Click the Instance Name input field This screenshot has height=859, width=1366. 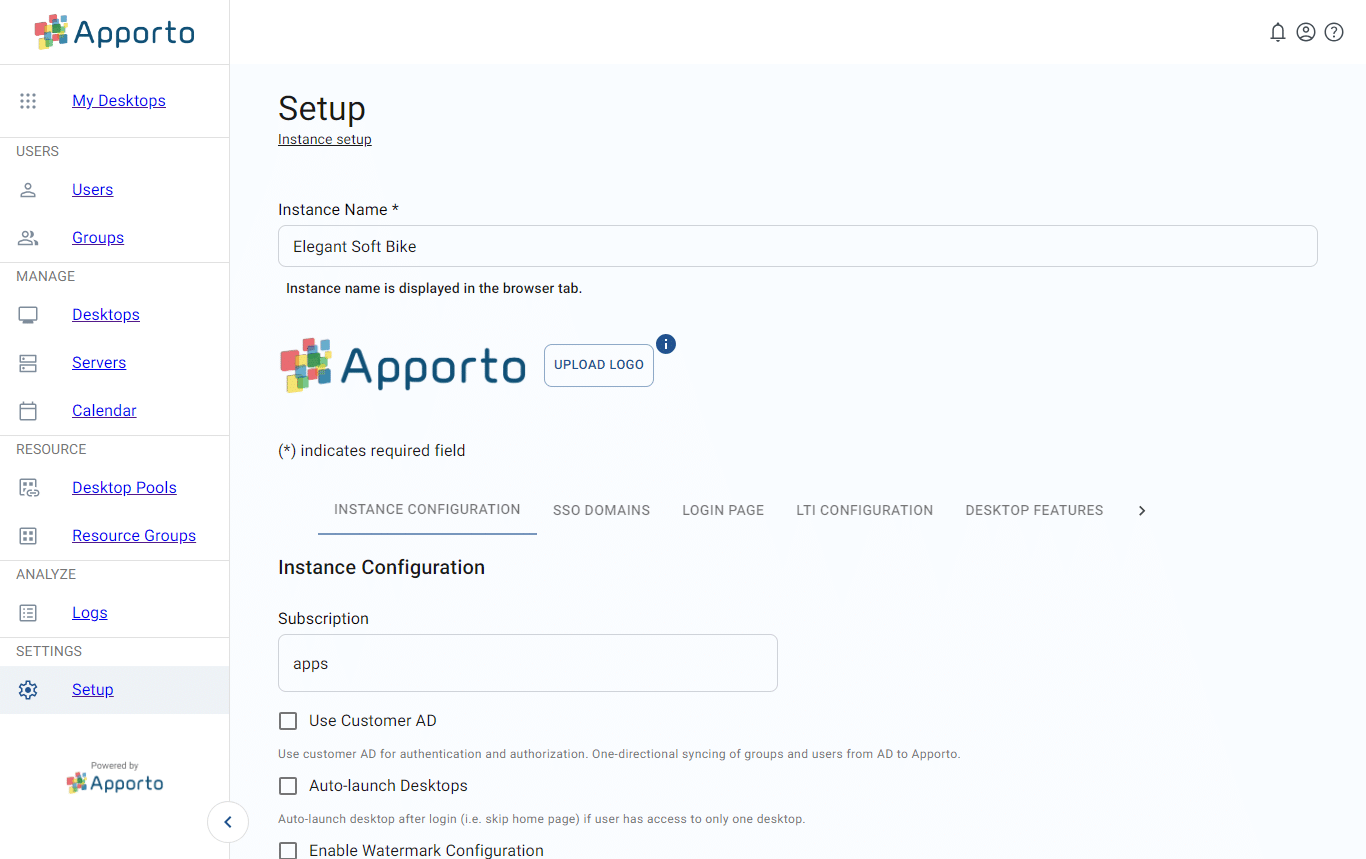click(x=797, y=246)
